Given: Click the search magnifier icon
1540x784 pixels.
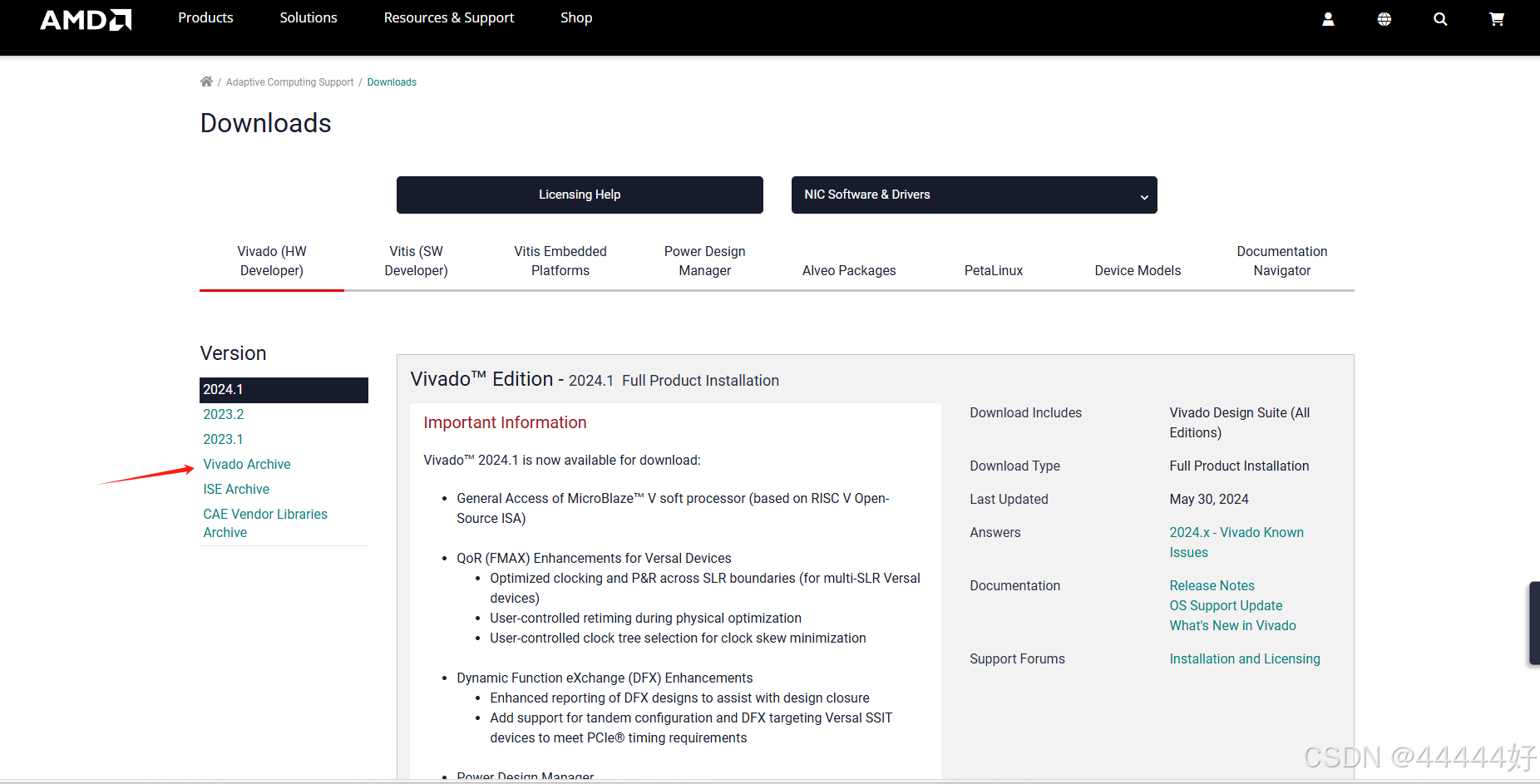Looking at the screenshot, I should point(1440,19).
